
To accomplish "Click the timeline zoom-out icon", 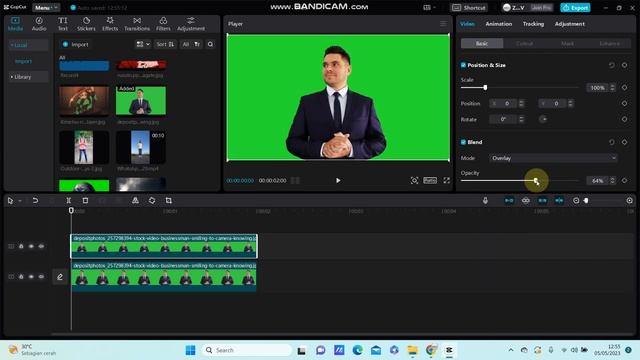I will point(576,200).
